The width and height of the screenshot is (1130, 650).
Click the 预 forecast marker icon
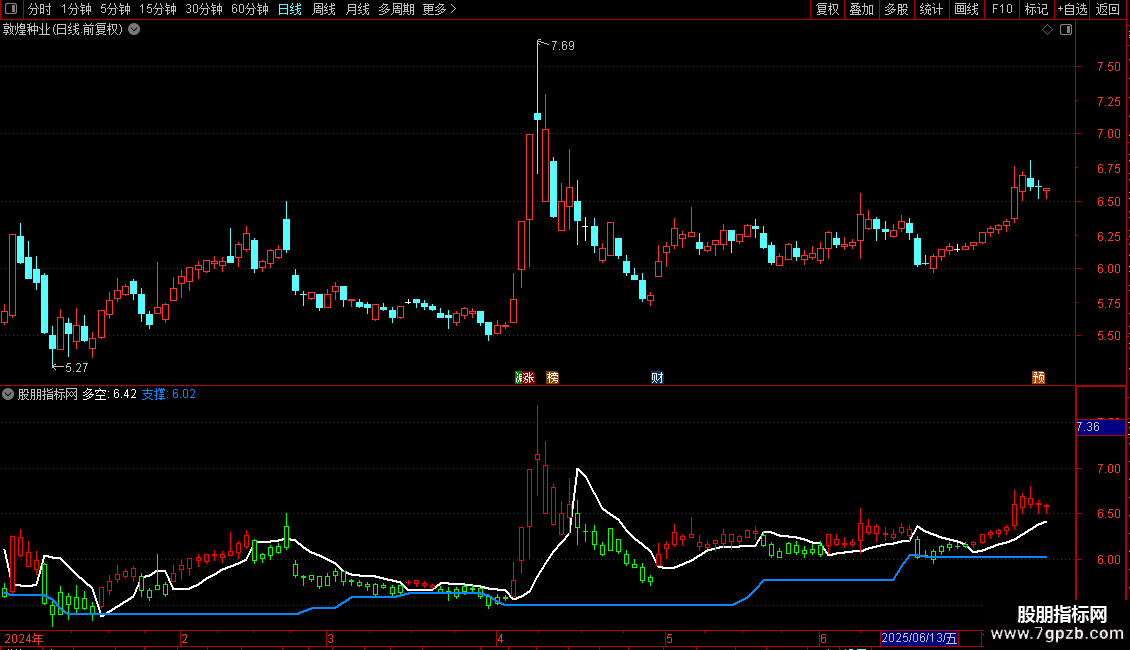[x=1038, y=378]
